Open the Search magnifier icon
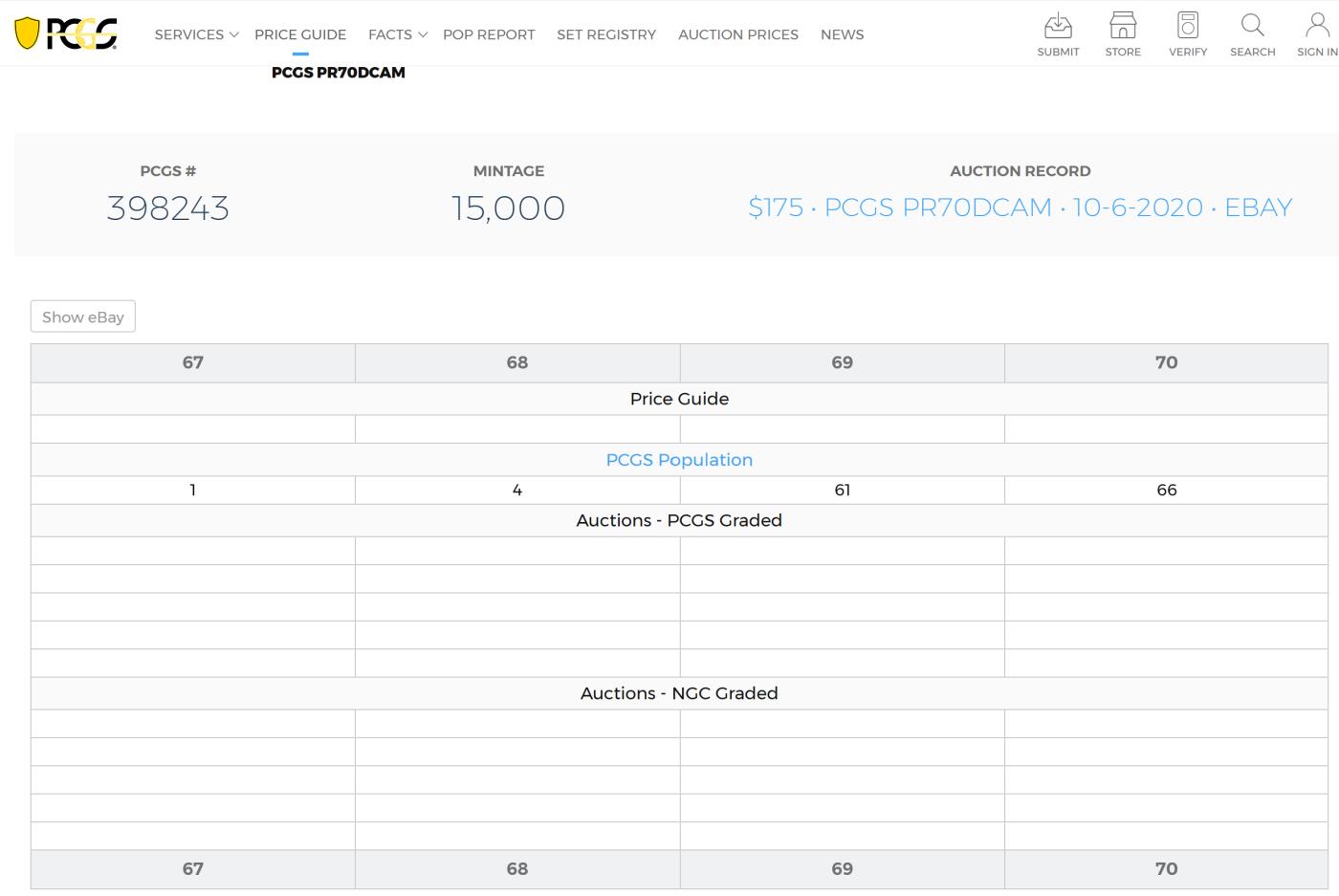The width and height of the screenshot is (1339, 896). [x=1252, y=26]
